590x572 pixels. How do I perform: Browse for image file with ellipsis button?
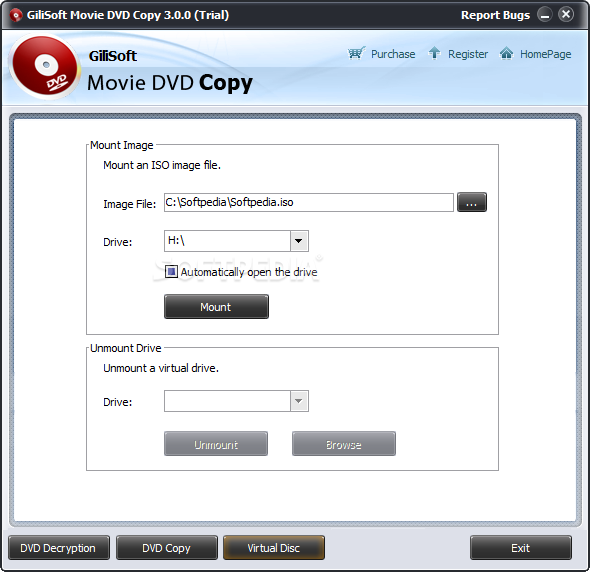pos(472,202)
